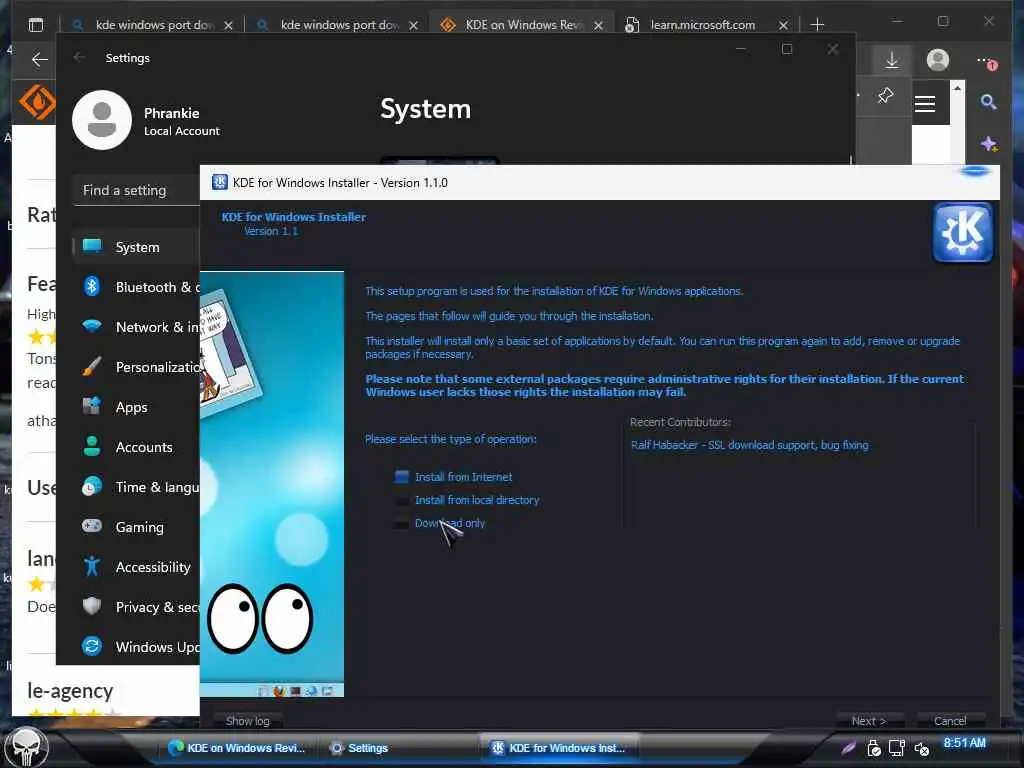
Task: Open Accounts settings
Action: click(x=136, y=447)
